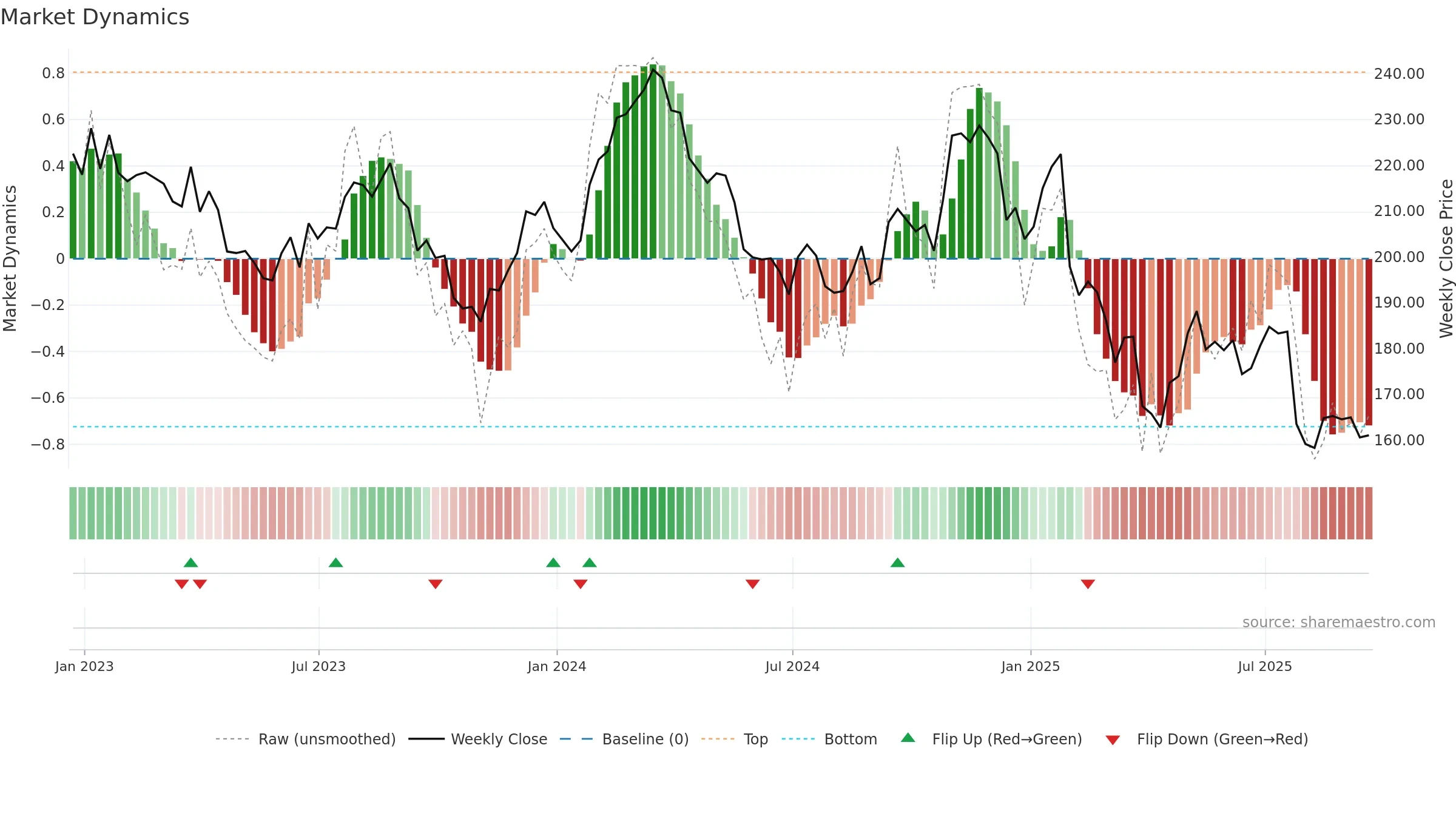Click the 0.8 left axis value
This screenshot has width=1456, height=819.
click(x=53, y=73)
